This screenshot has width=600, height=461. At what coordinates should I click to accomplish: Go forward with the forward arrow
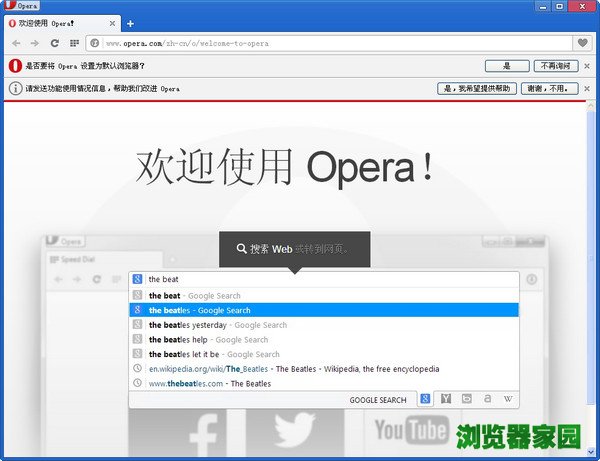pyautogui.click(x=35, y=43)
